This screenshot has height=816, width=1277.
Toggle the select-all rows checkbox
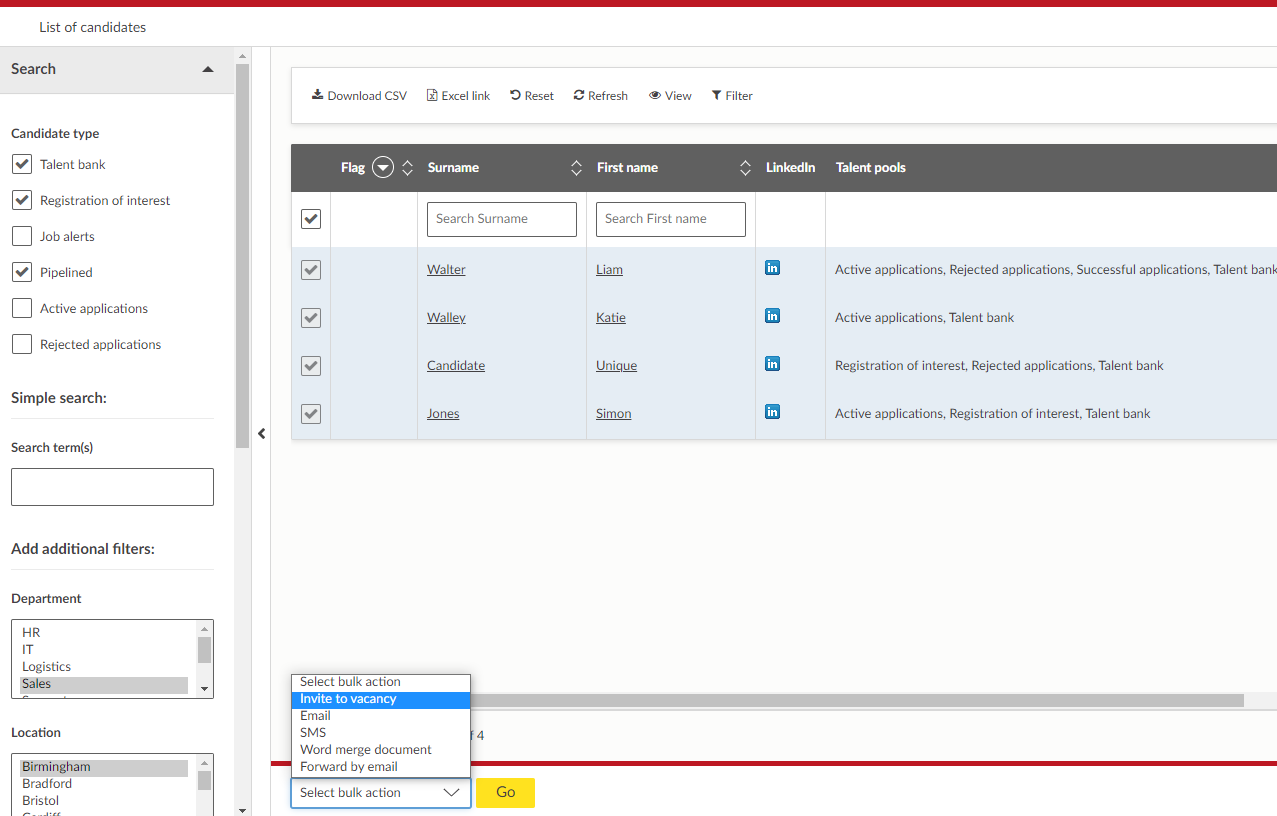coord(311,219)
